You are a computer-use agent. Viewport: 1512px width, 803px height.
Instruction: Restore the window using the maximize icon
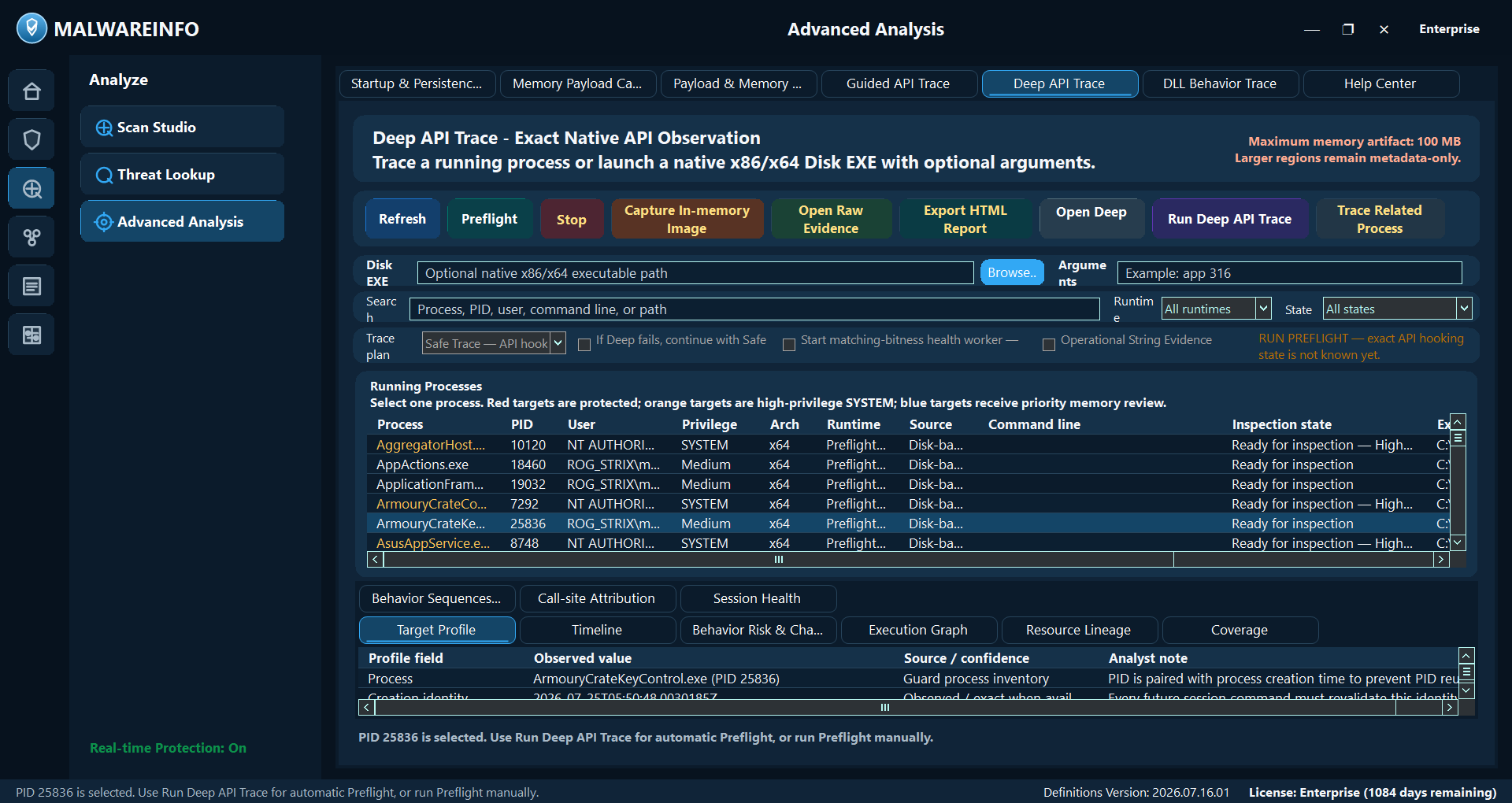1348,29
